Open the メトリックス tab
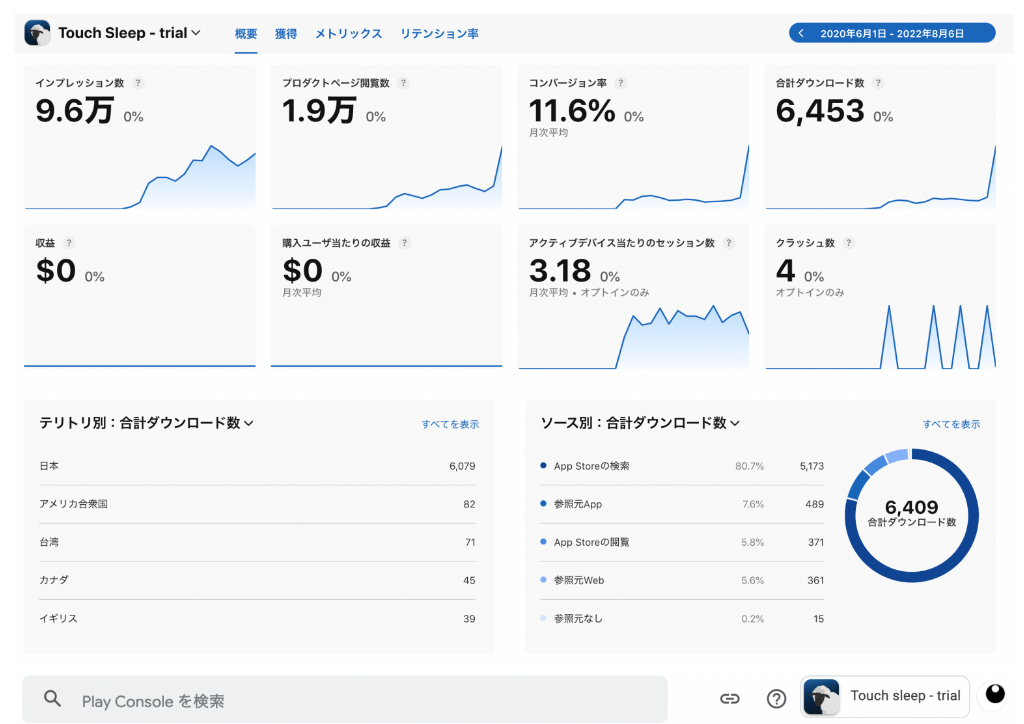1024x724 pixels. point(348,33)
